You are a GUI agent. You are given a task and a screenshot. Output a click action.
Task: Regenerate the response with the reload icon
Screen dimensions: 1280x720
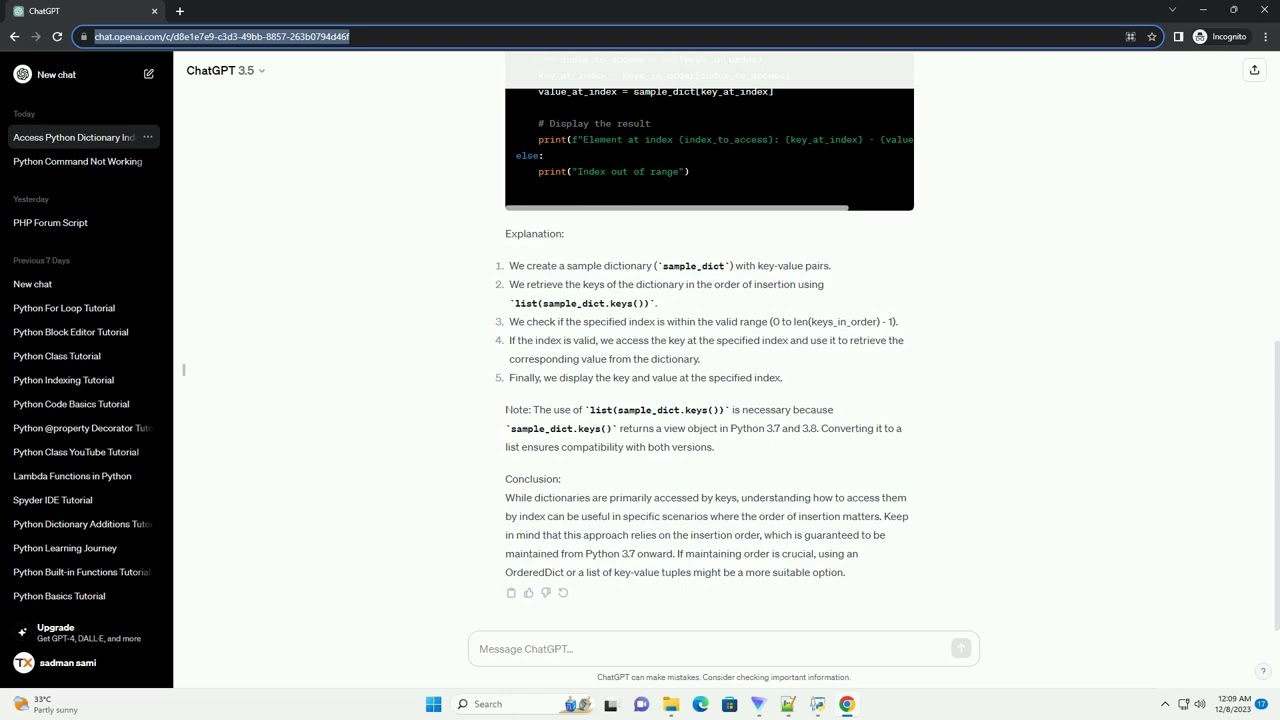[563, 593]
